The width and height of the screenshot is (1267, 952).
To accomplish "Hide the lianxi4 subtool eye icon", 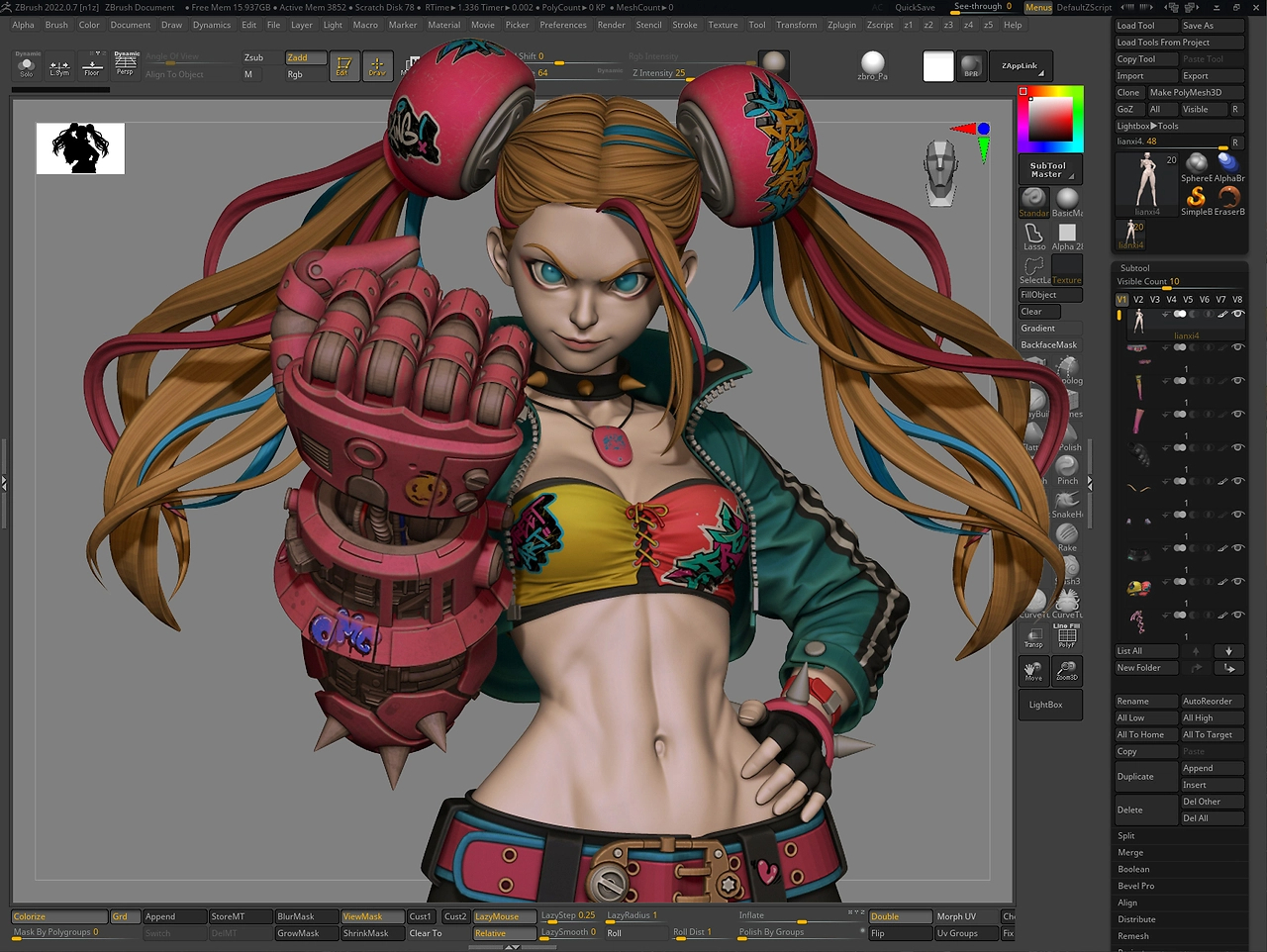I will tap(1237, 314).
